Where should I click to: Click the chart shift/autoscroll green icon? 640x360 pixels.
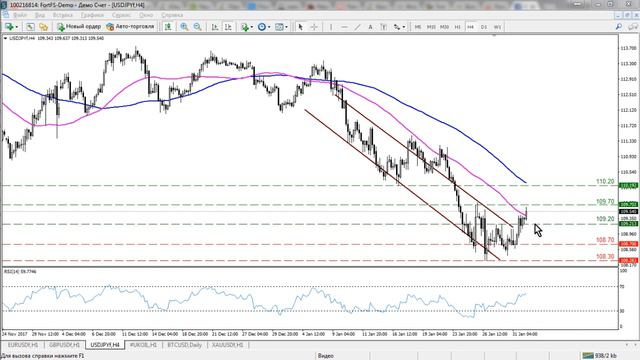168,27
